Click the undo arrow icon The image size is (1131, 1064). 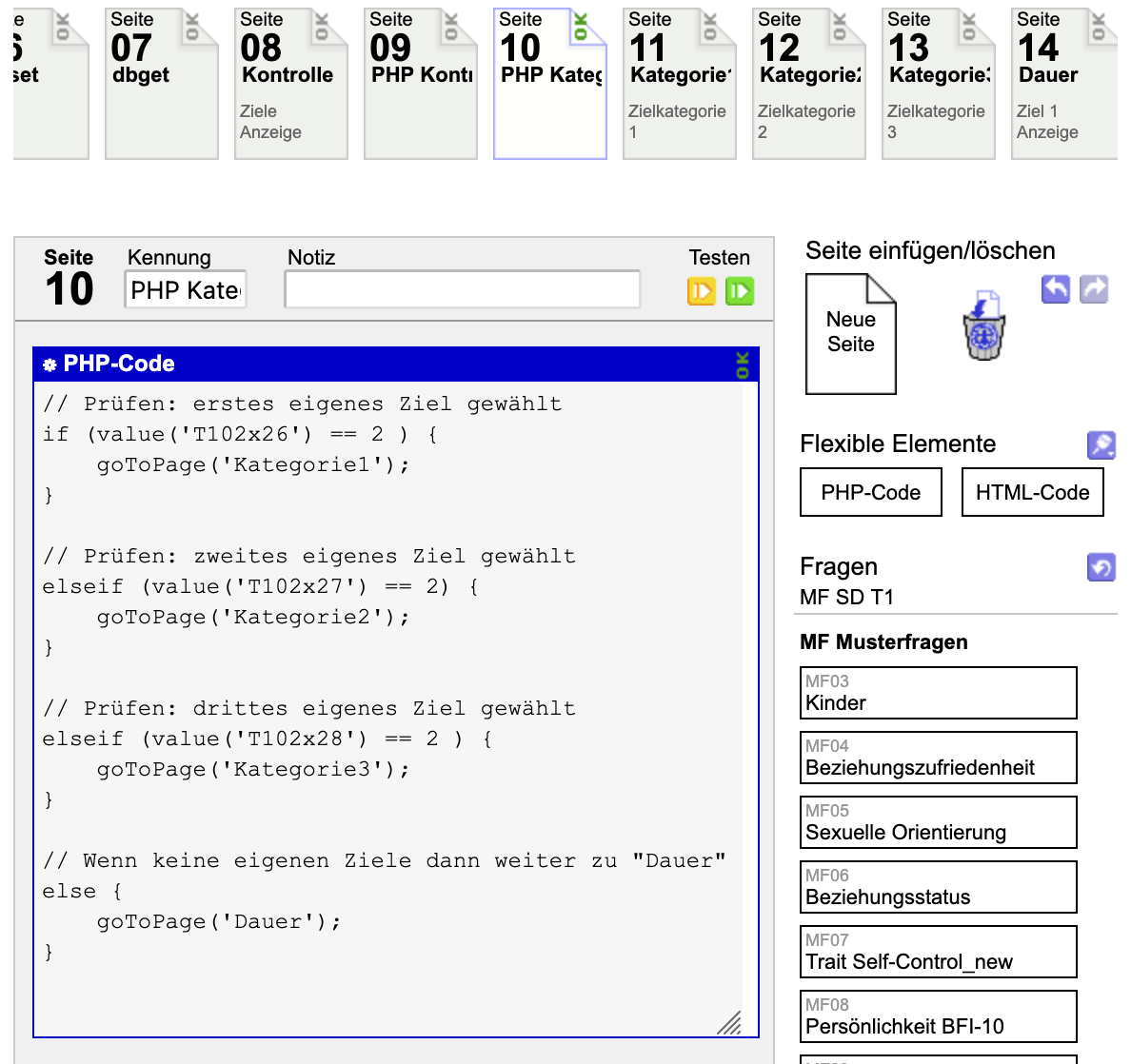[1055, 288]
